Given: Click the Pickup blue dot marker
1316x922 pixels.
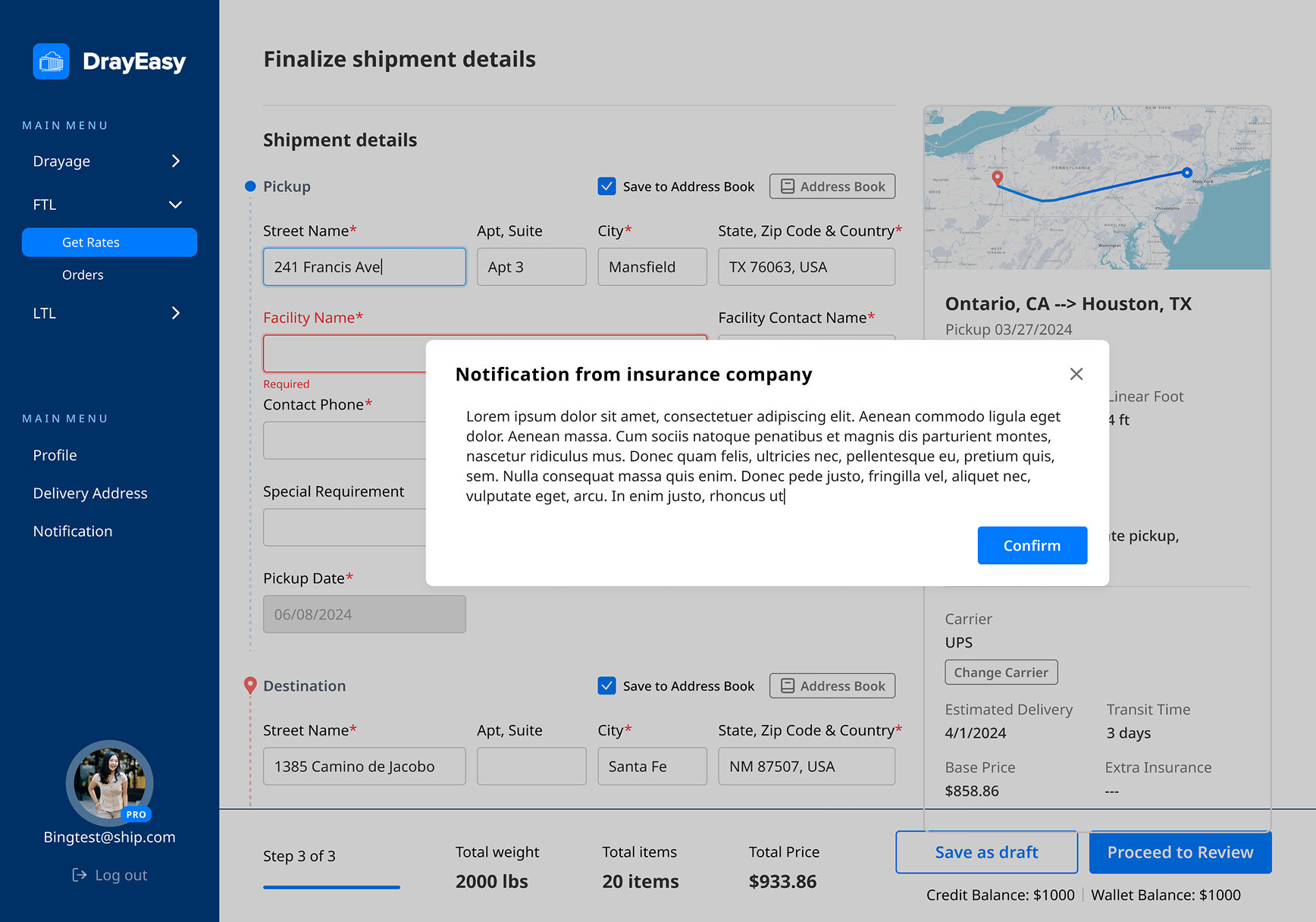Looking at the screenshot, I should (x=250, y=187).
